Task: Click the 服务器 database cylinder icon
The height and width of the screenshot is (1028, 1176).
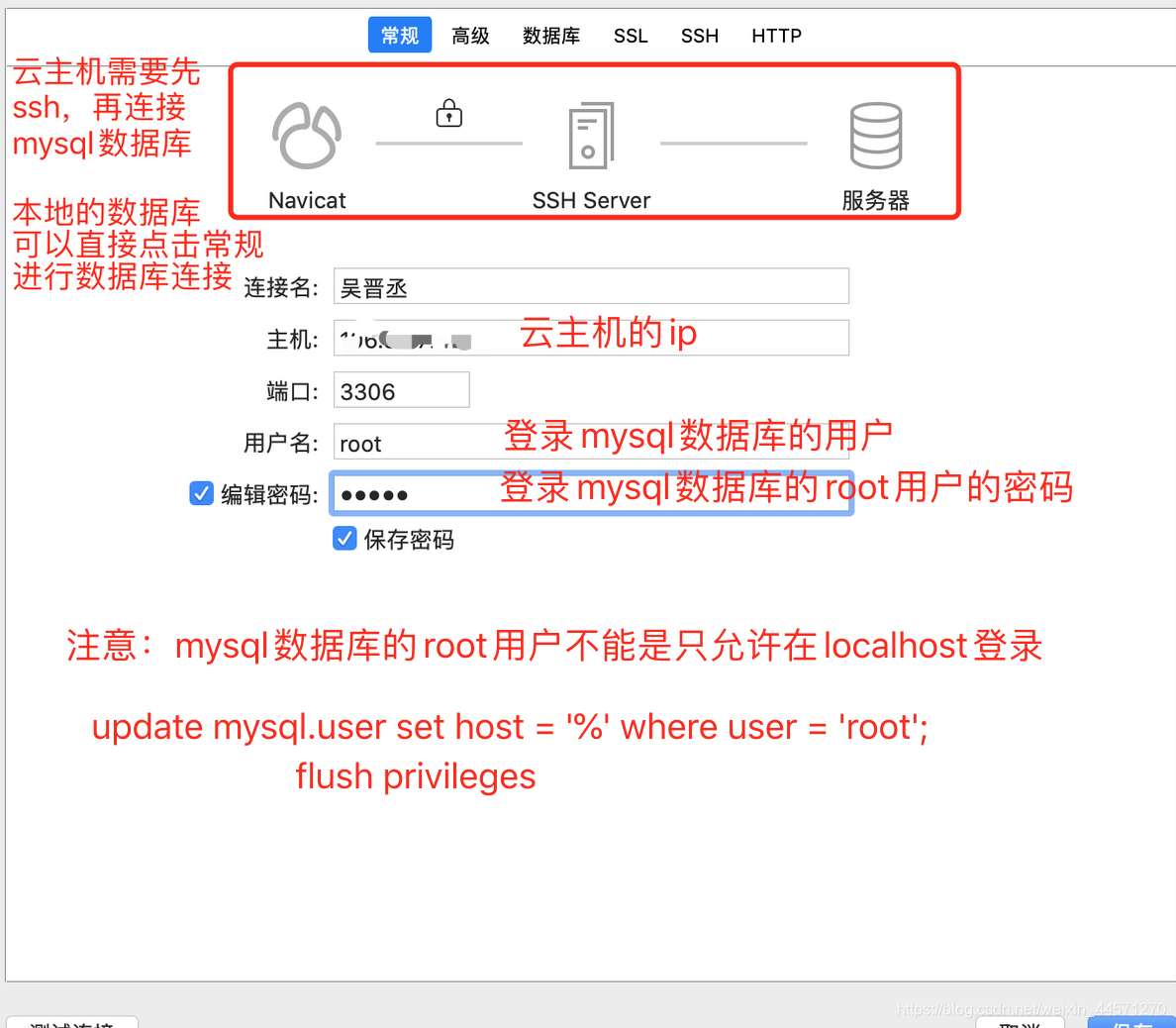Action: tap(875, 135)
